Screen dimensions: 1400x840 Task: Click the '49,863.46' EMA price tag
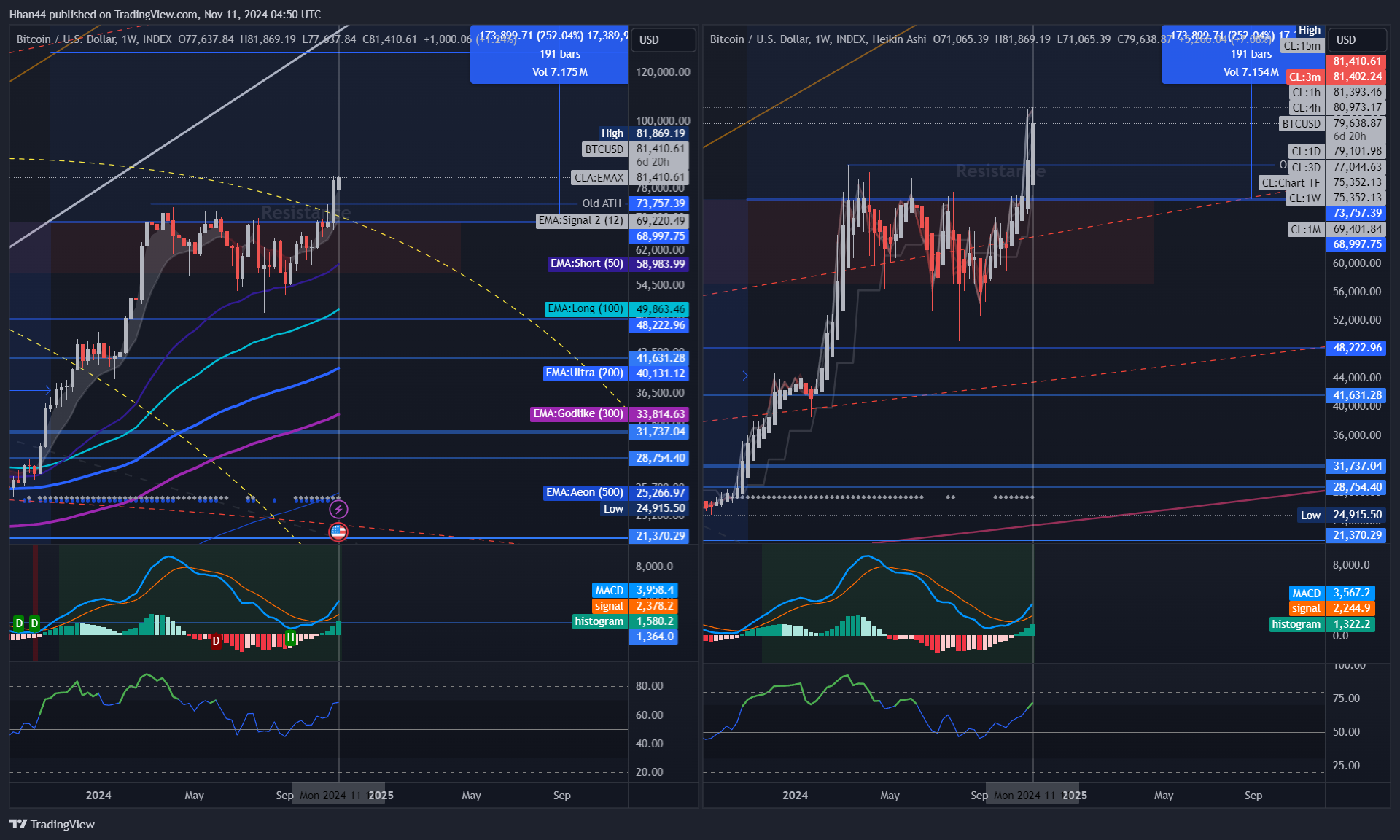(x=660, y=309)
